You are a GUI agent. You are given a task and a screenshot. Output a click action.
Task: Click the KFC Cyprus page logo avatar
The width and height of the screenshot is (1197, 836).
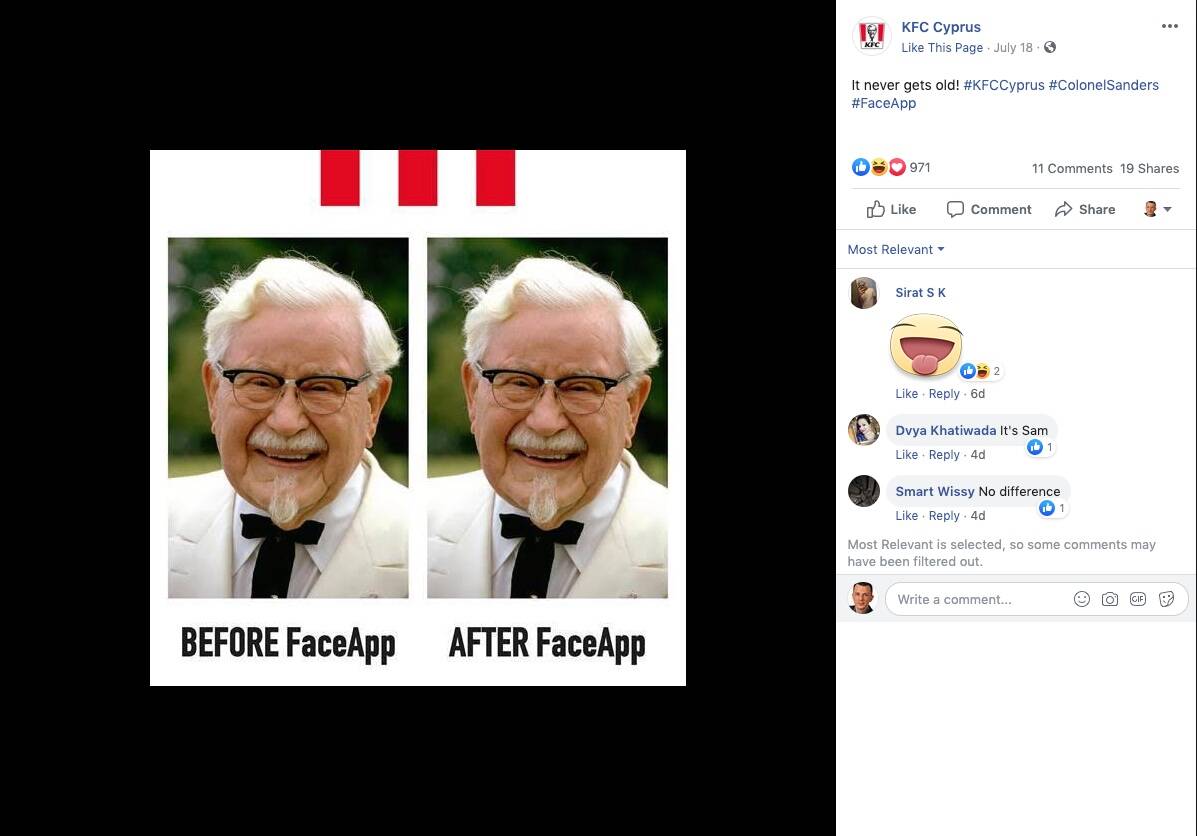871,36
